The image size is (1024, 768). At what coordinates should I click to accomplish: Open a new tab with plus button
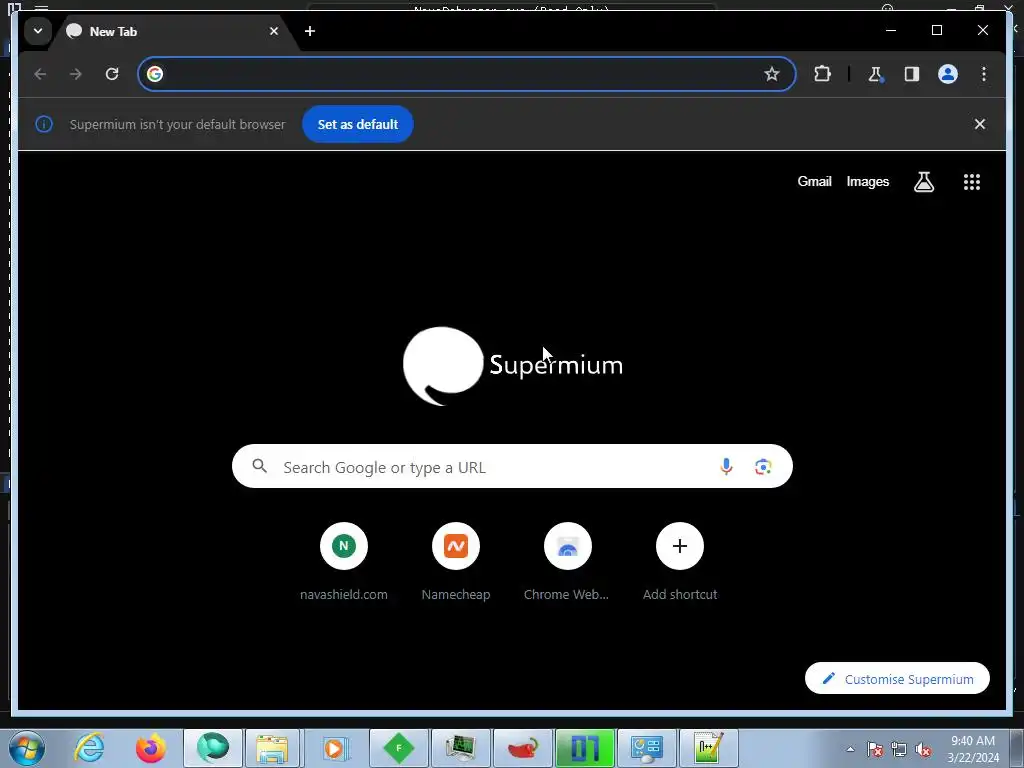[x=310, y=31]
